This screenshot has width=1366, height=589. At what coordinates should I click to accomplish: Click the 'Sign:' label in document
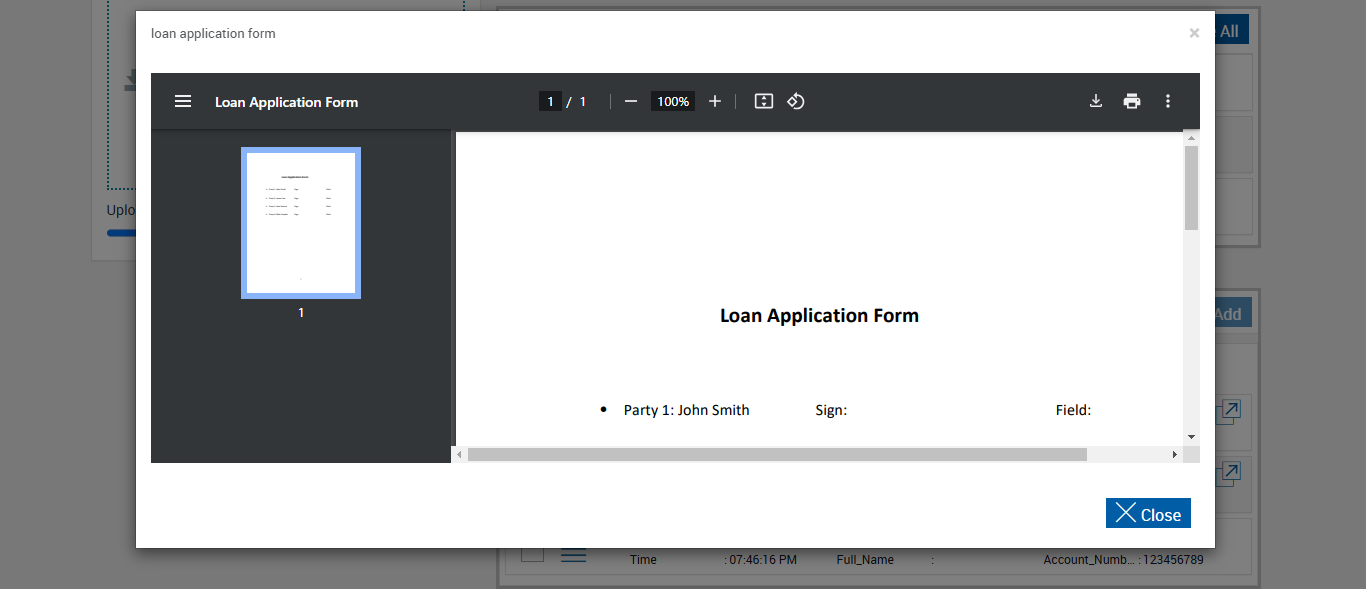(831, 410)
